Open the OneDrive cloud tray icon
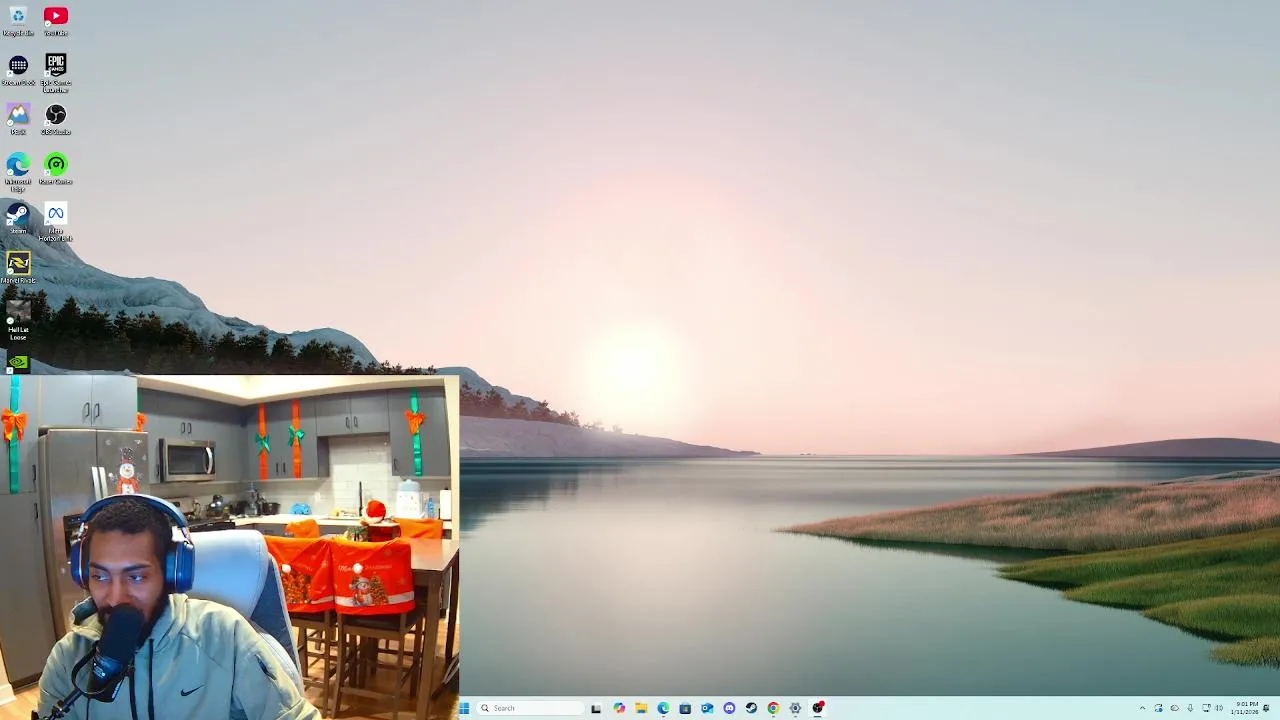 1175,708
